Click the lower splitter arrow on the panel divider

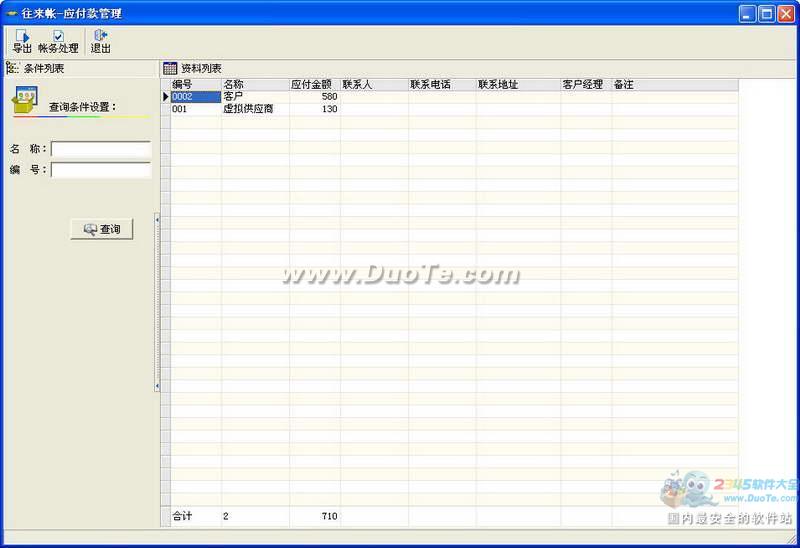click(157, 386)
